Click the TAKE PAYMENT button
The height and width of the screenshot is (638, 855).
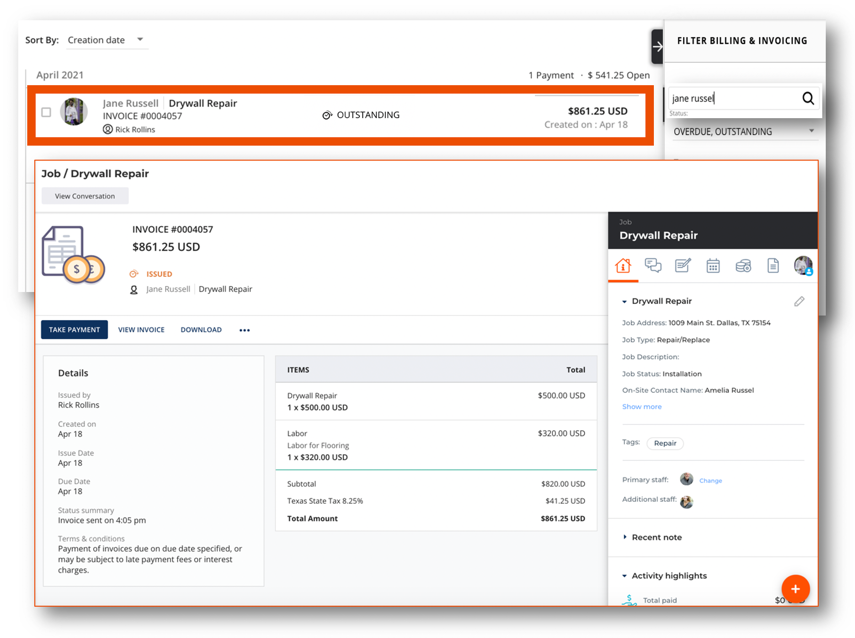point(74,330)
